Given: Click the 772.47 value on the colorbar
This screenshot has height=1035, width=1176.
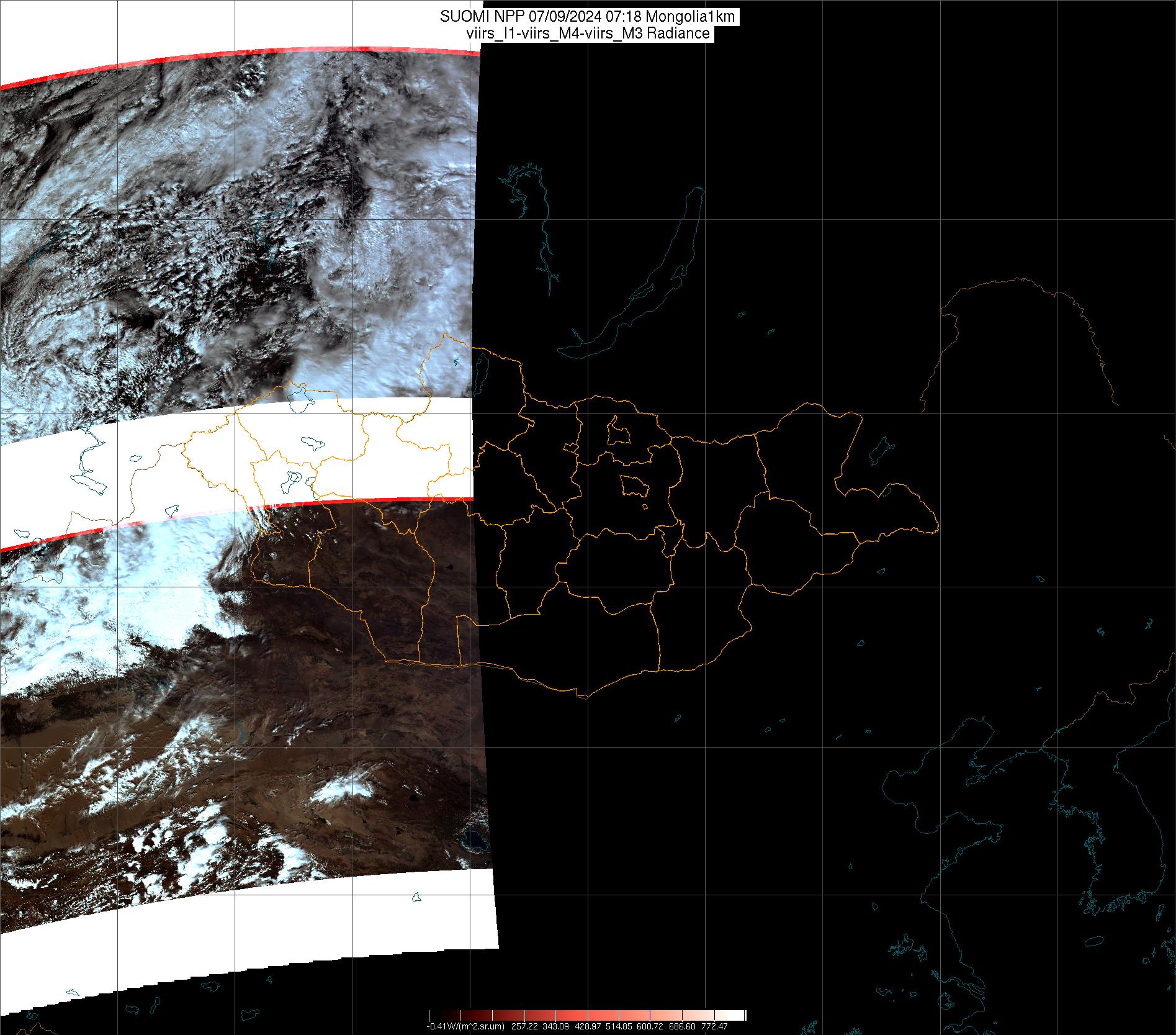Looking at the screenshot, I should (714, 1026).
